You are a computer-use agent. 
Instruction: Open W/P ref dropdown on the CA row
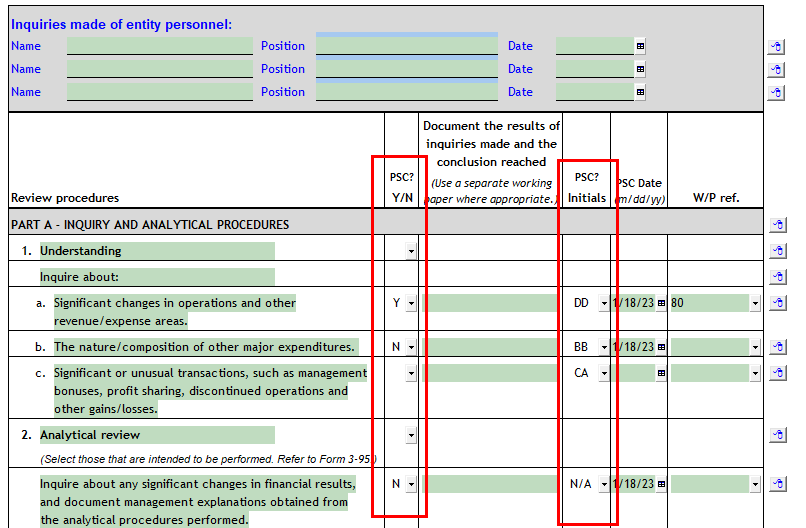(x=755, y=373)
